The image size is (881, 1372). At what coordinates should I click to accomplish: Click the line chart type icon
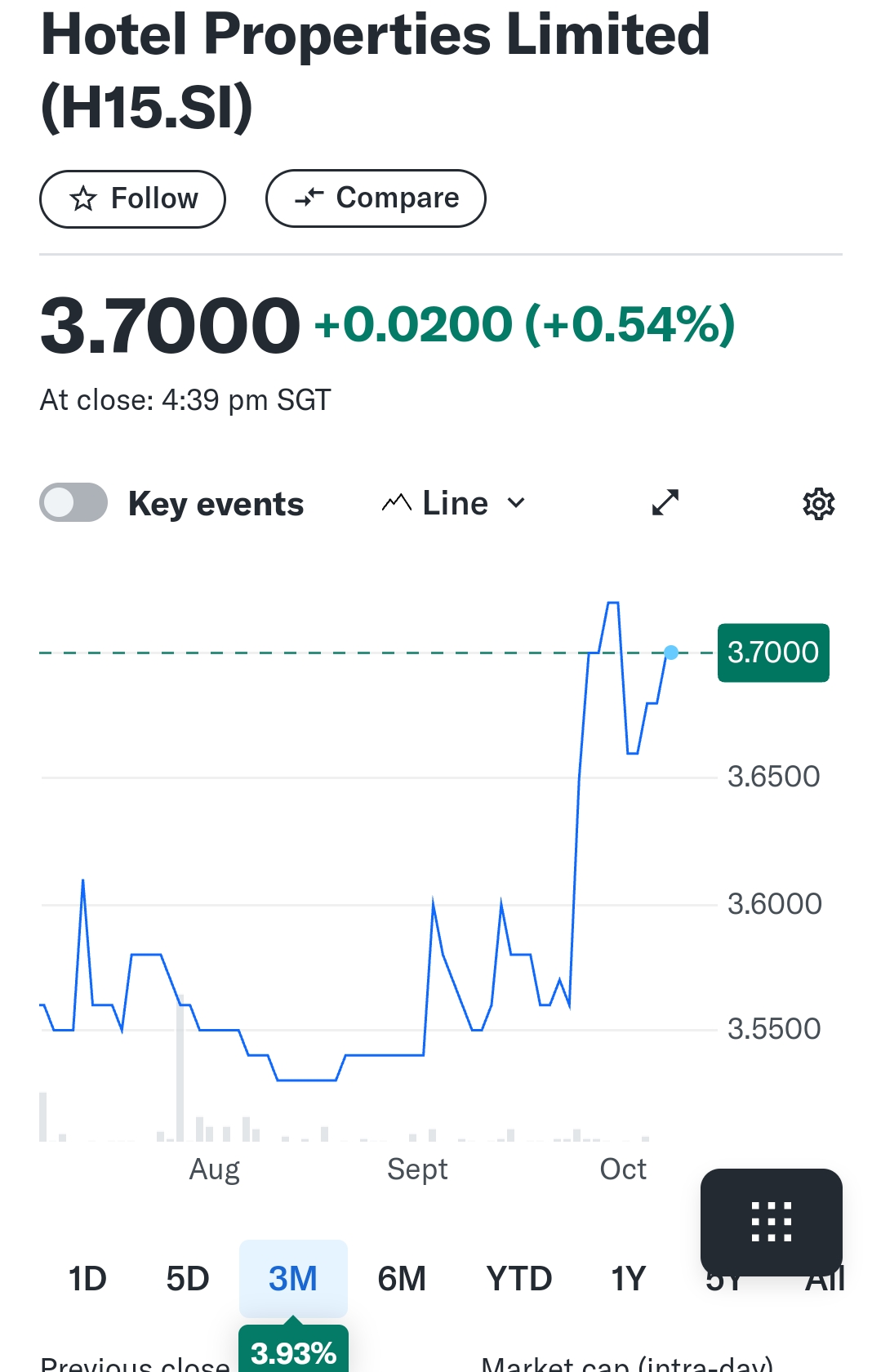click(396, 503)
